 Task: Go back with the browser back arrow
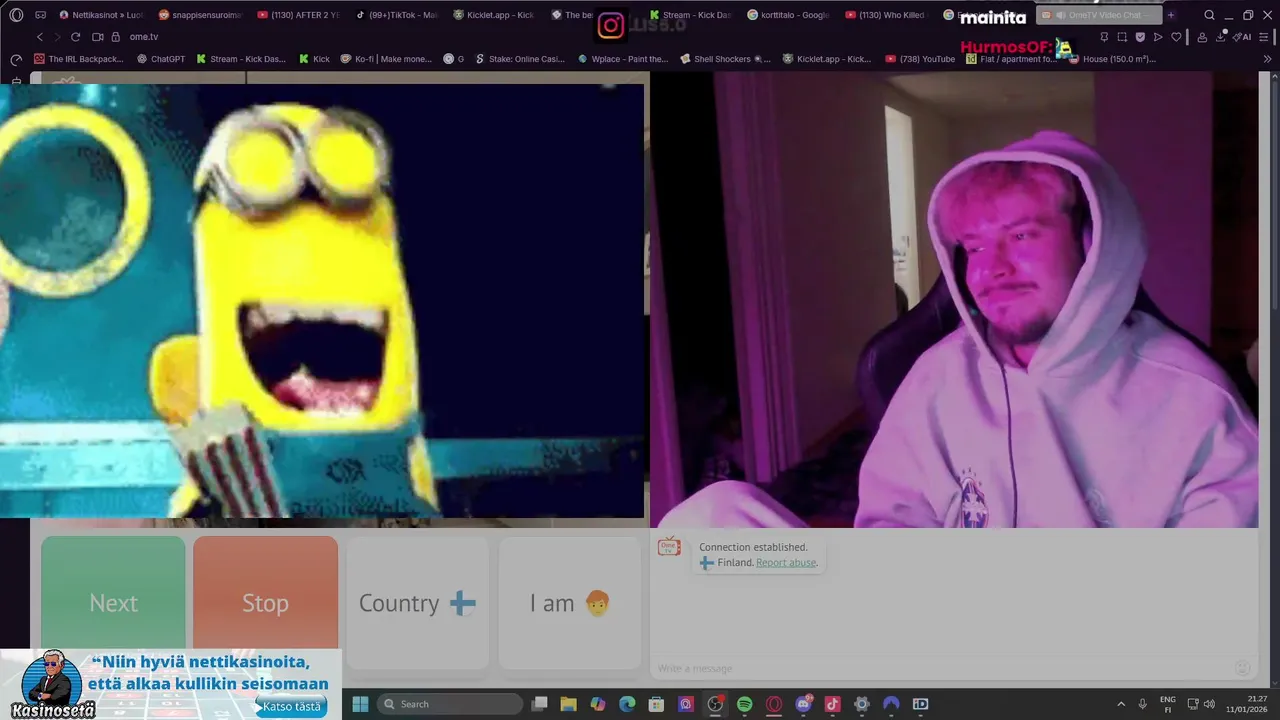(40, 37)
